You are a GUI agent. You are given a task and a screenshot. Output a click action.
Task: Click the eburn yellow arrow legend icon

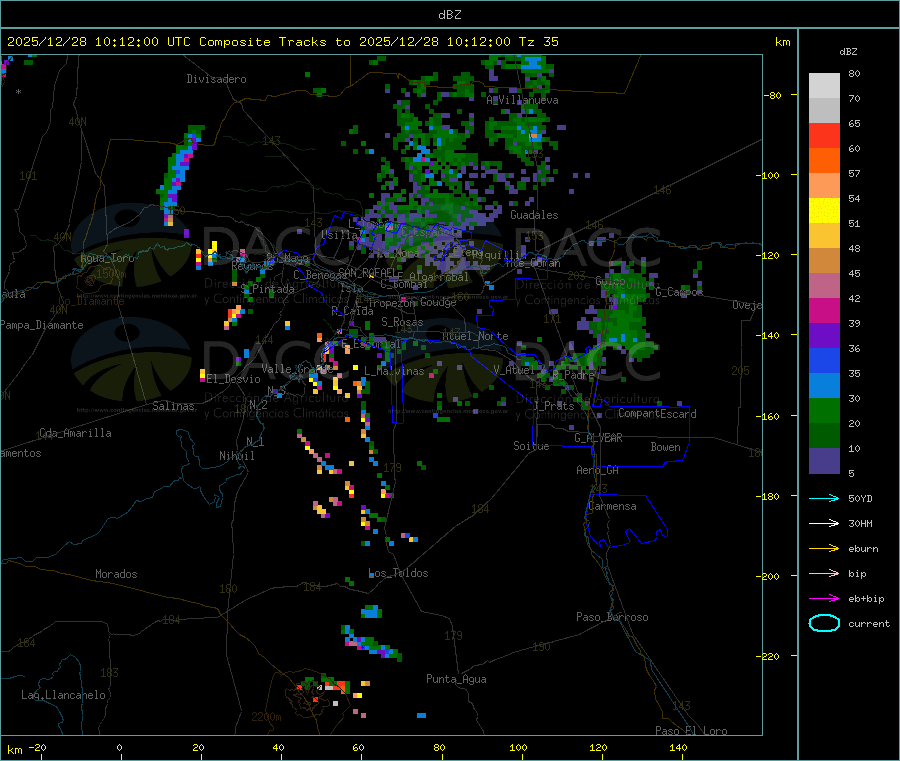coord(824,548)
